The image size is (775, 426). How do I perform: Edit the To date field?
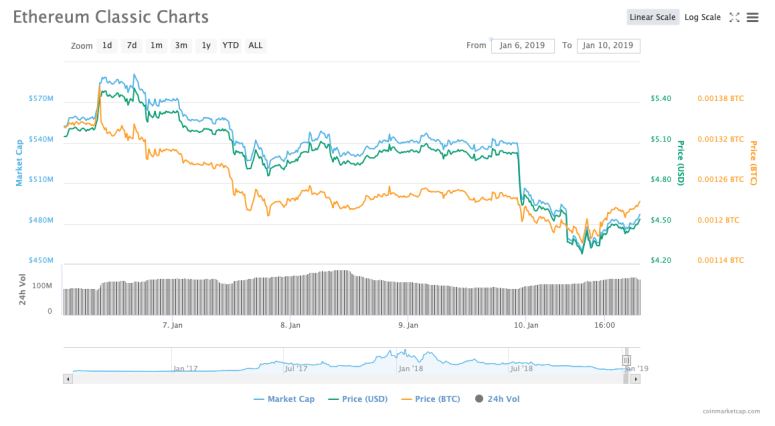coord(608,45)
